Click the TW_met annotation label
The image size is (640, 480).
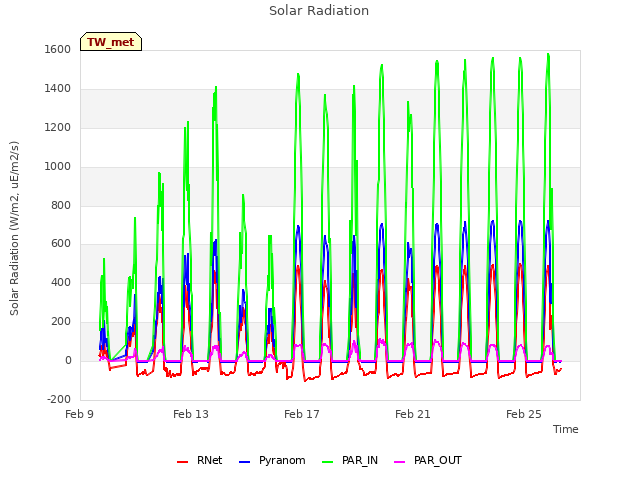click(x=111, y=42)
